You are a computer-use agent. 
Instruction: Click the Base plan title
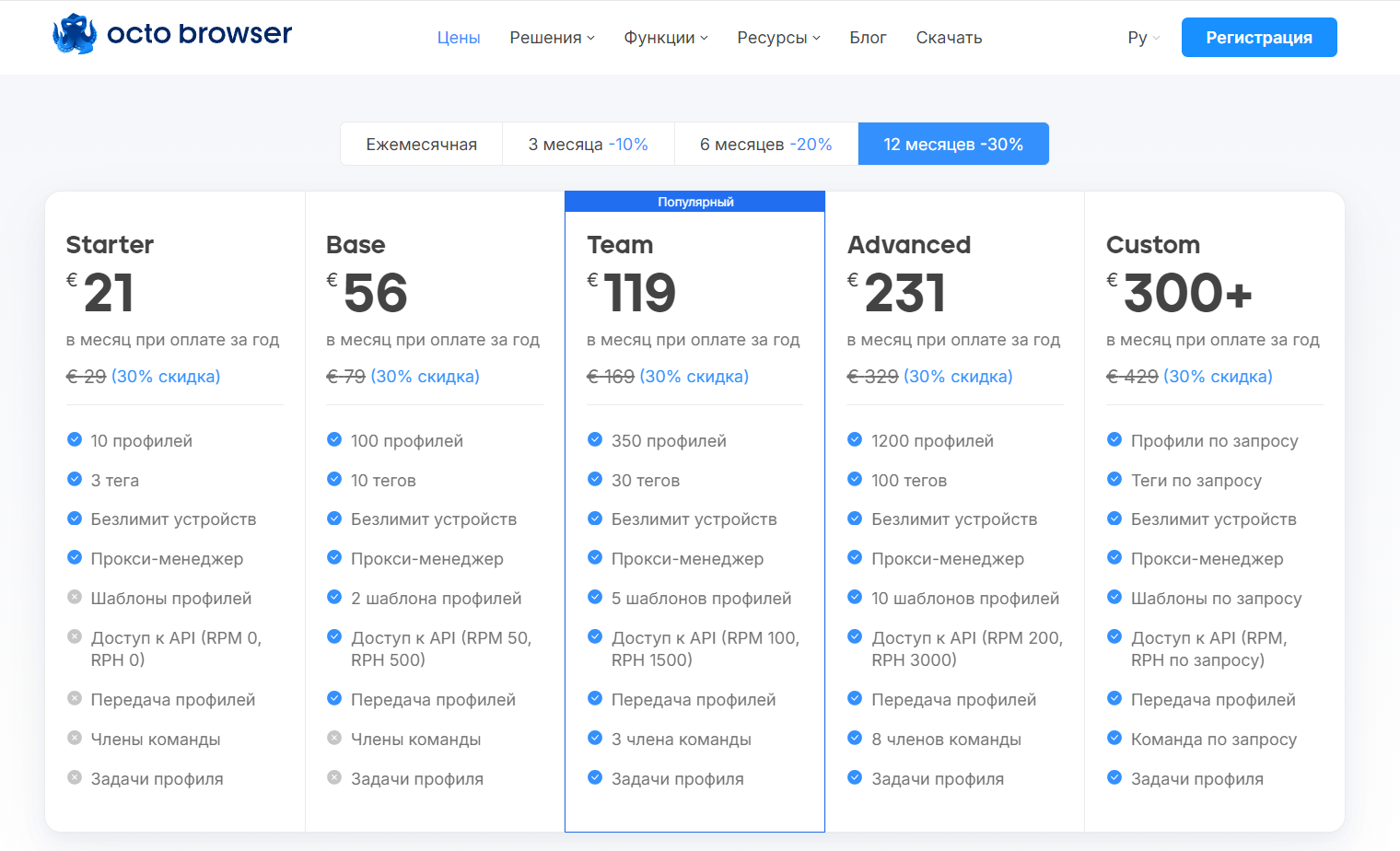coord(356,245)
